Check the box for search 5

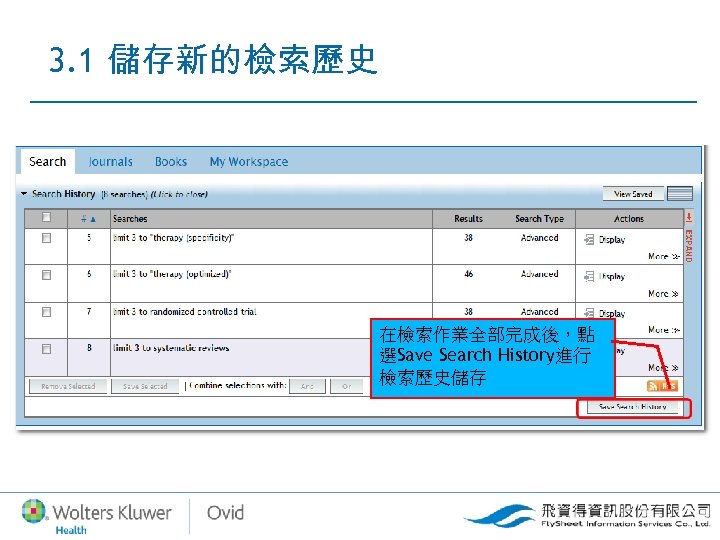pos(46,238)
